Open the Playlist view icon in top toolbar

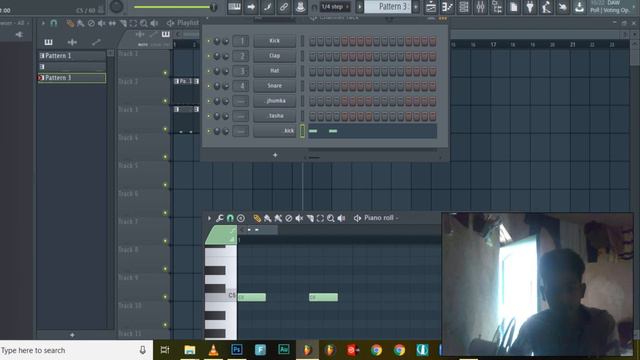(431, 7)
